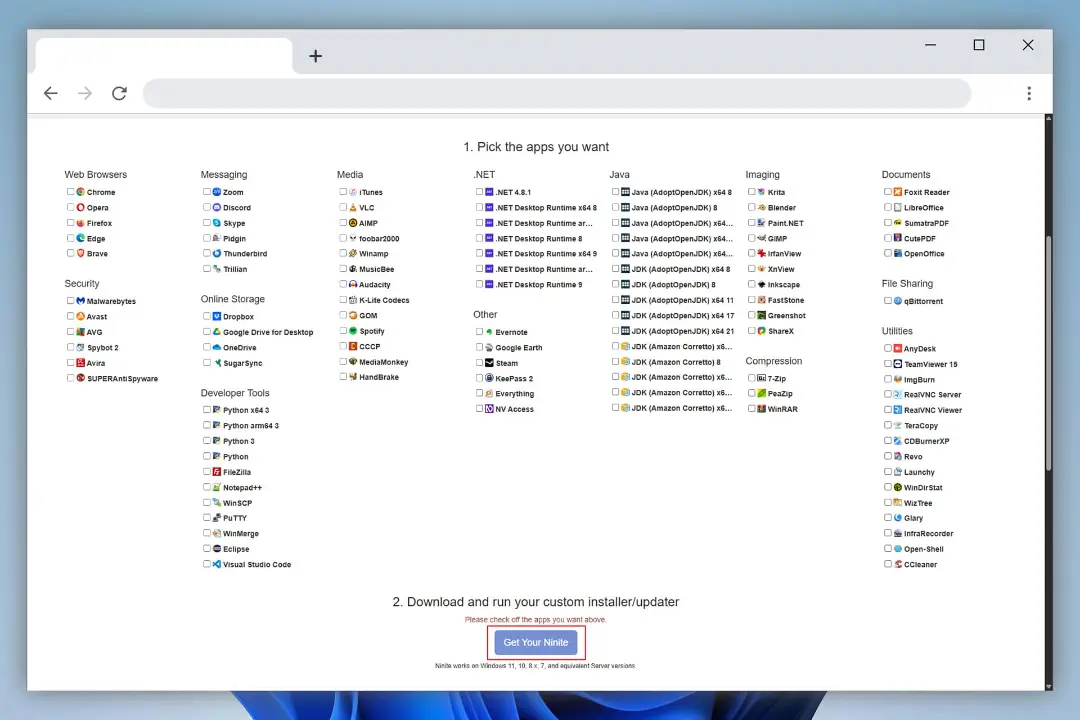The height and width of the screenshot is (720, 1080).
Task: Click the Skype icon
Action: 217,223
